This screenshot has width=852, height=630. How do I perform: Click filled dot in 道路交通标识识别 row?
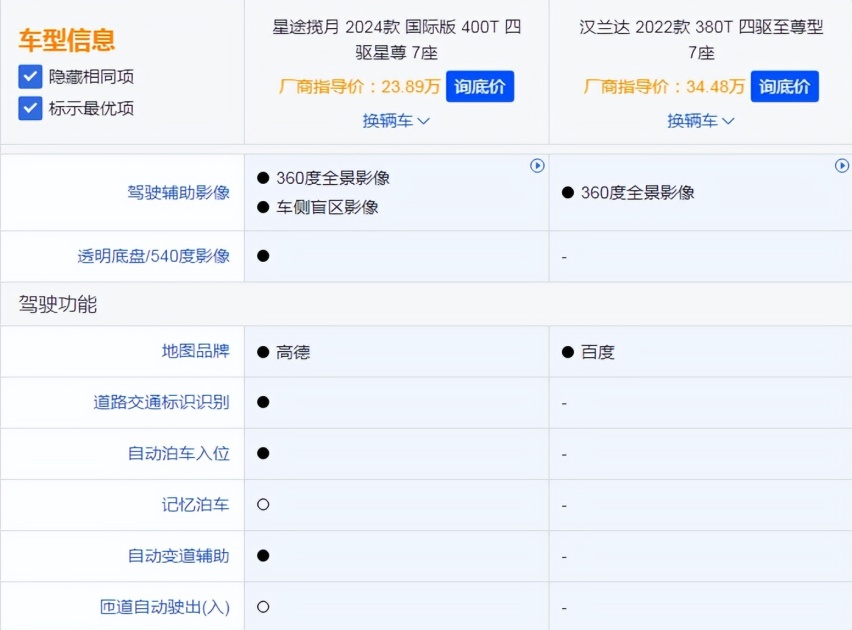(x=263, y=402)
